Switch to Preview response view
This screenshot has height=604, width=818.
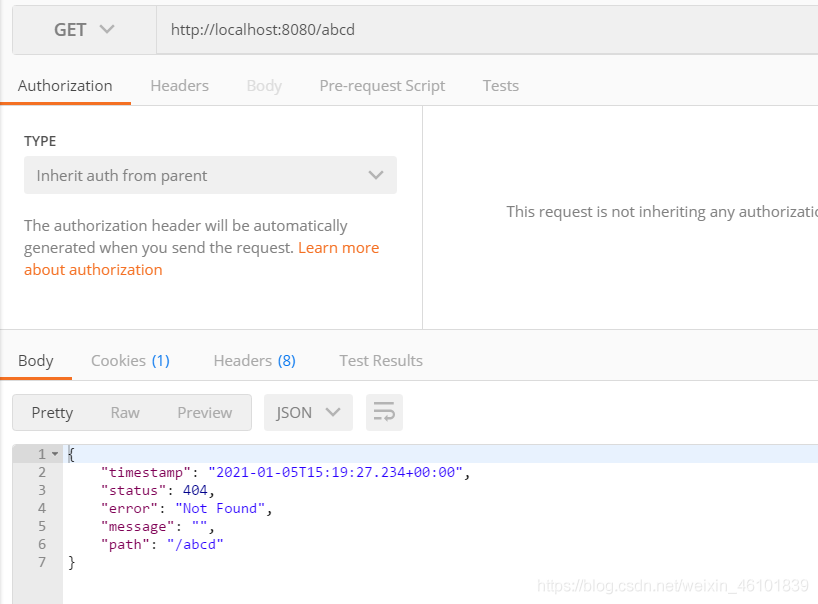pos(204,412)
